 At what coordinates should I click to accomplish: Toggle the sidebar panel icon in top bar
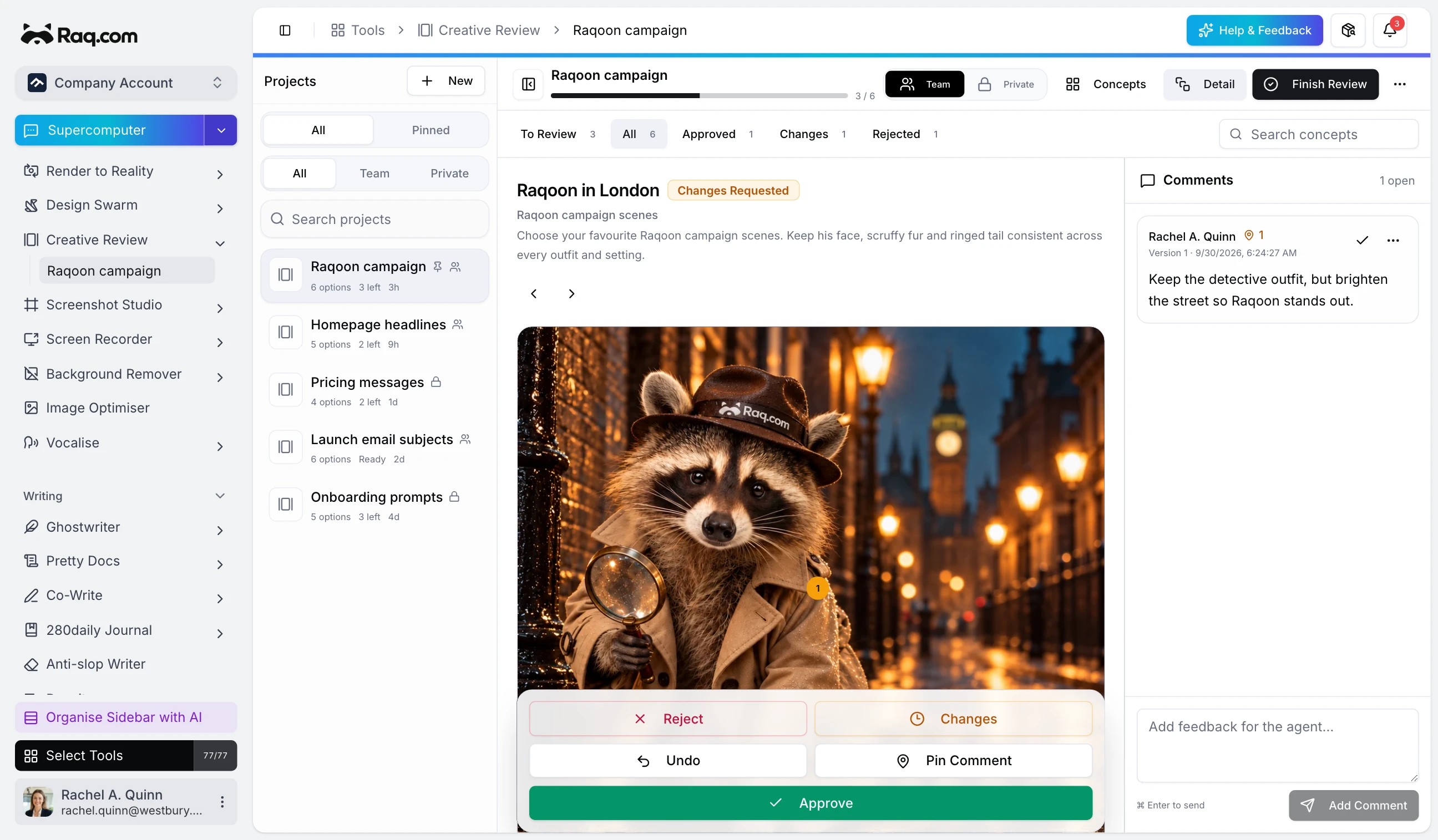(285, 30)
